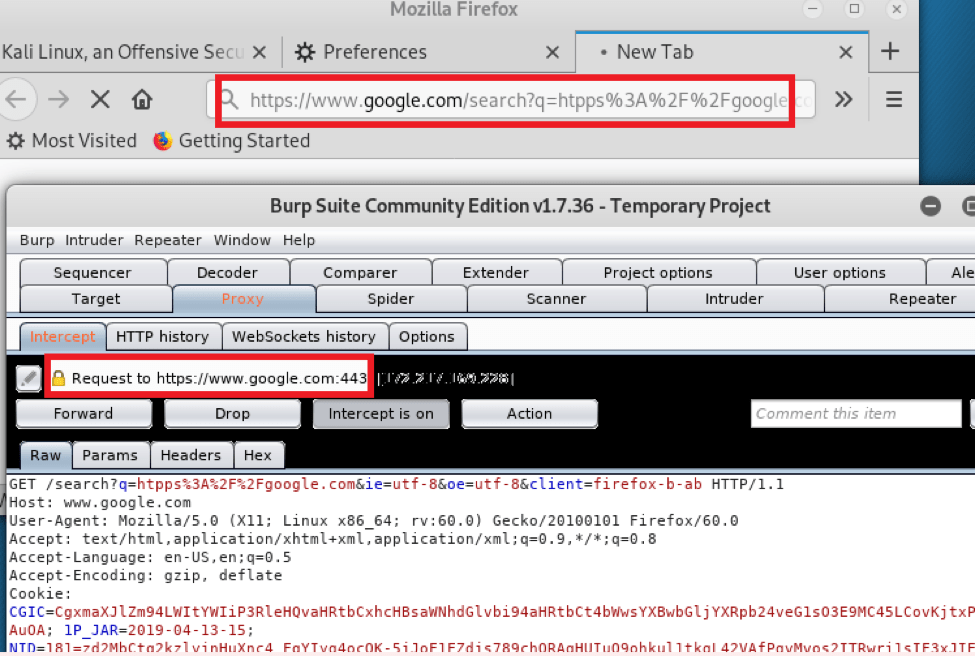Stop loading the page in Firefox
Screen dimensions: 975x656
tap(100, 99)
